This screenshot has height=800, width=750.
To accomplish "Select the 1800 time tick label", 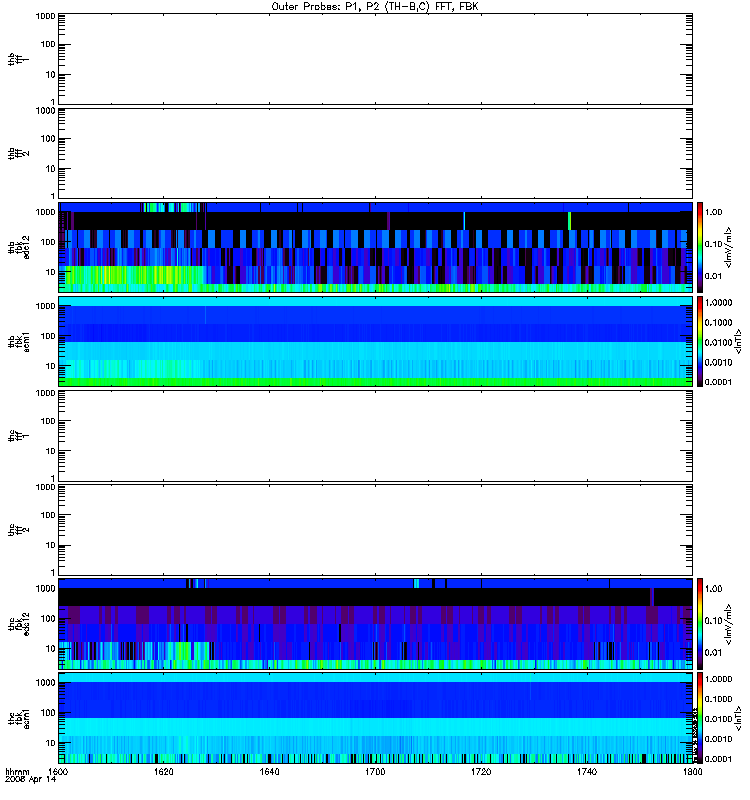I will [x=692, y=771].
